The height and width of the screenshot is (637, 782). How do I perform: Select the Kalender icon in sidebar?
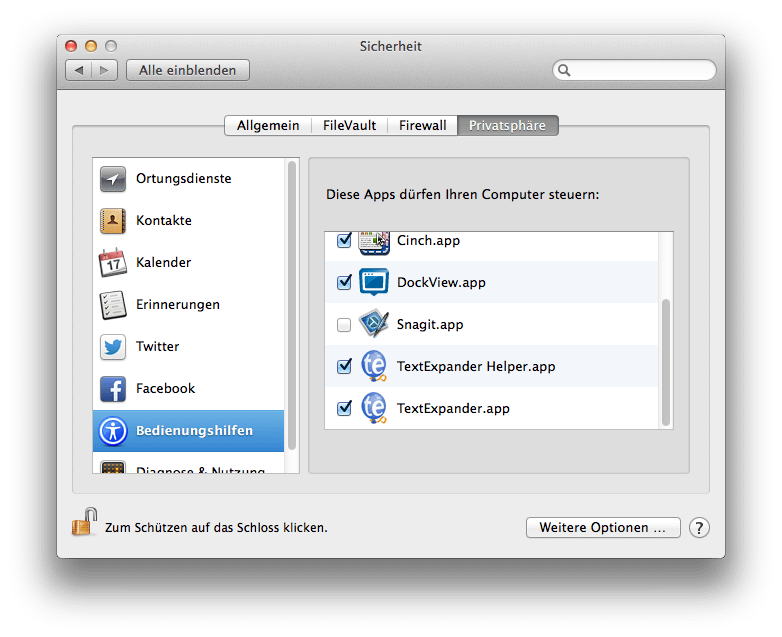pyautogui.click(x=113, y=263)
